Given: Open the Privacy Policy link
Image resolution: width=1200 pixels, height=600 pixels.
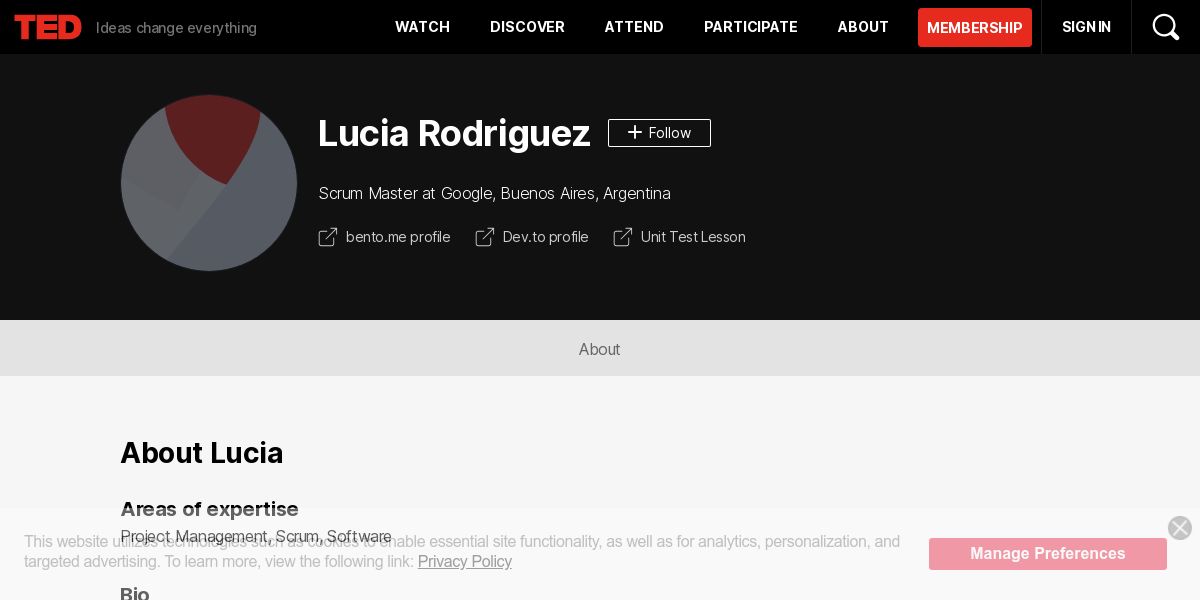Looking at the screenshot, I should 465,561.
